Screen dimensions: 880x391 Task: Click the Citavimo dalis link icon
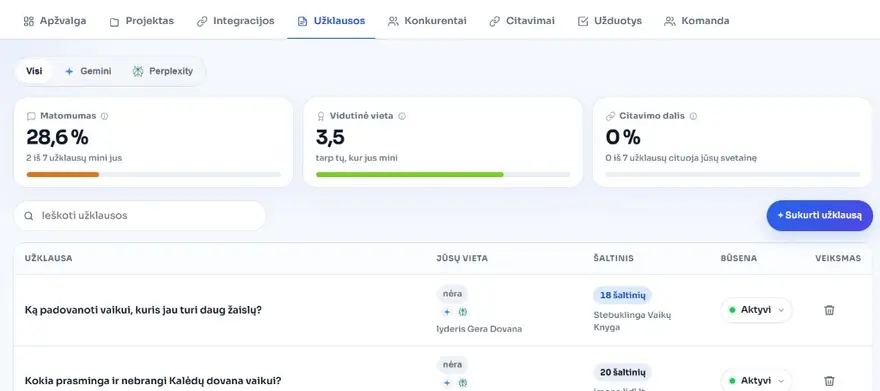click(610, 116)
